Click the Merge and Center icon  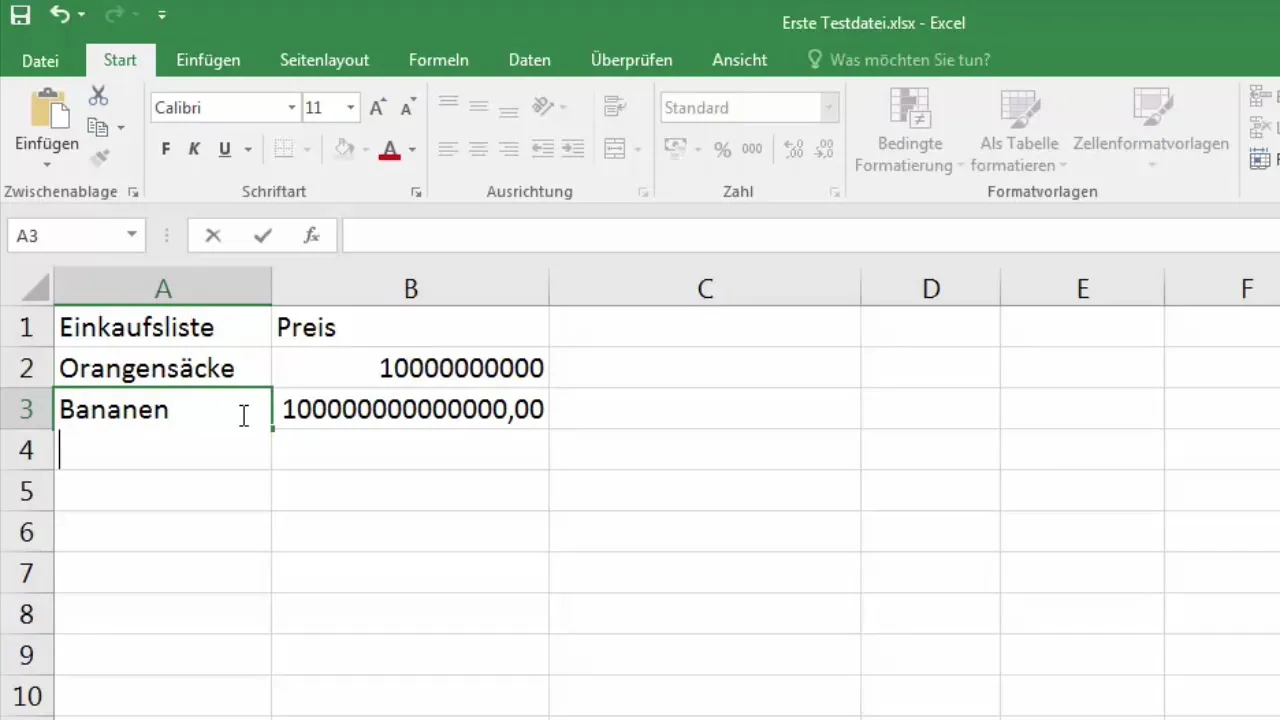coord(615,149)
